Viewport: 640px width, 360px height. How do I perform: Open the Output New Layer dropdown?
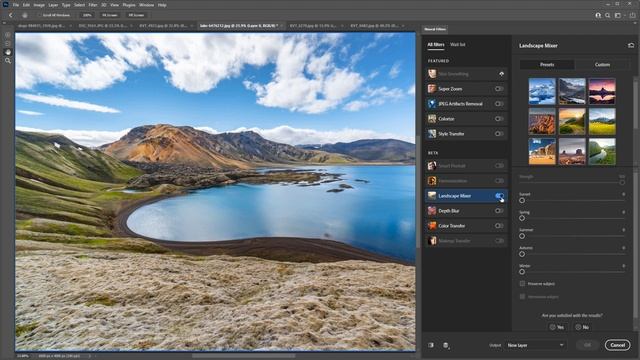click(535, 345)
